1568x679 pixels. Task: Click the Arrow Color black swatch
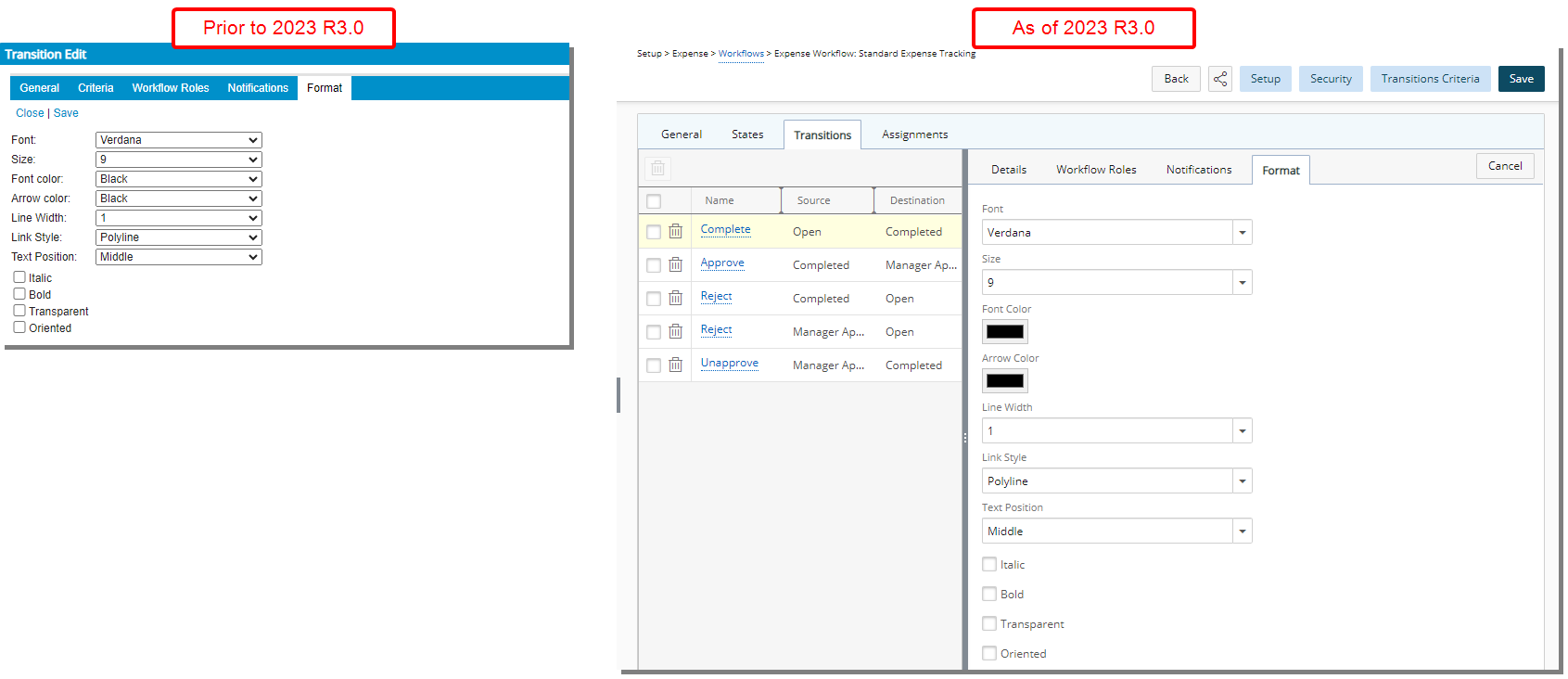tap(1005, 380)
